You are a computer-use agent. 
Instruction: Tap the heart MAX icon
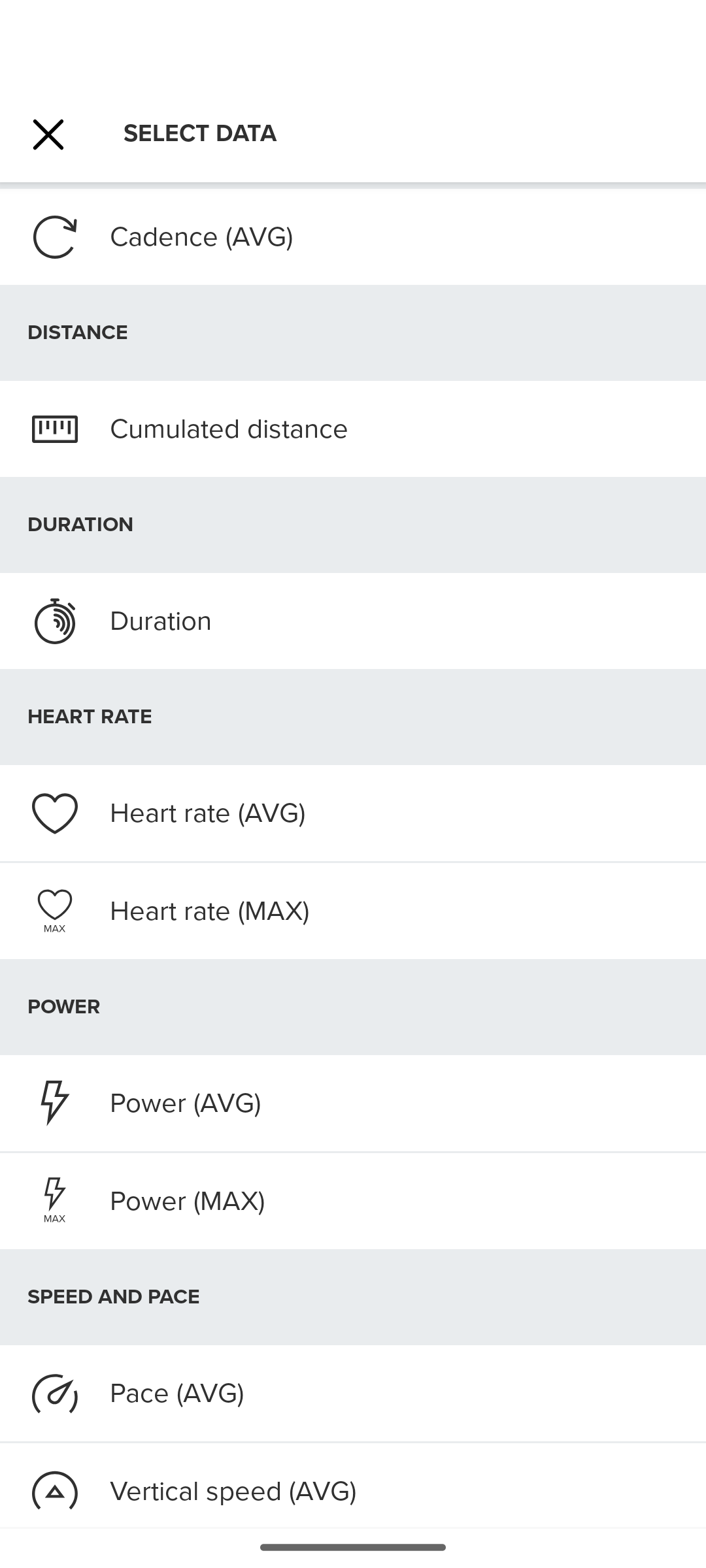pos(55,911)
